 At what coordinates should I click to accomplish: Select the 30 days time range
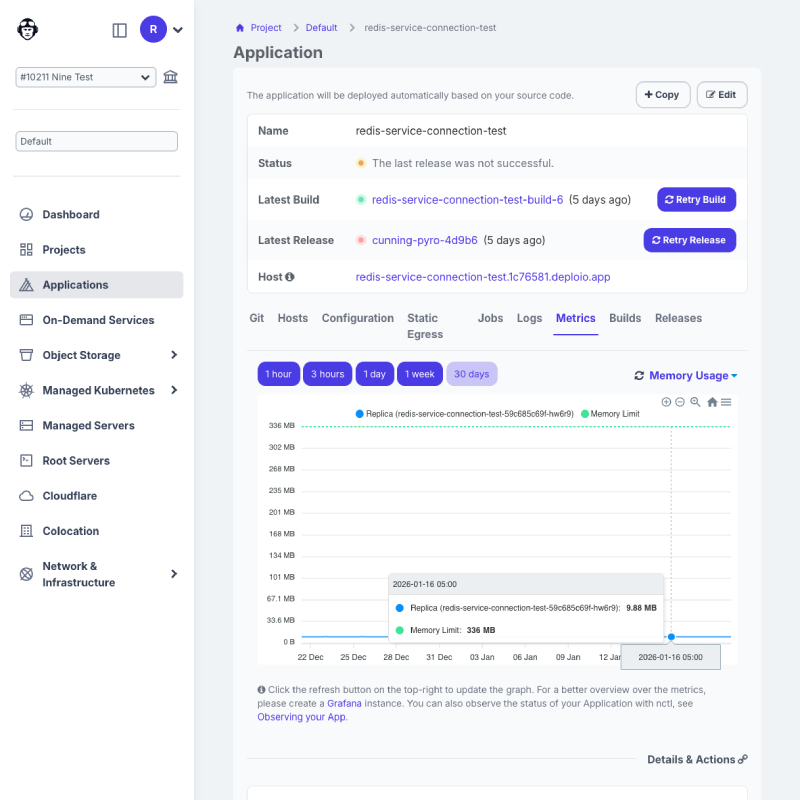tap(471, 374)
